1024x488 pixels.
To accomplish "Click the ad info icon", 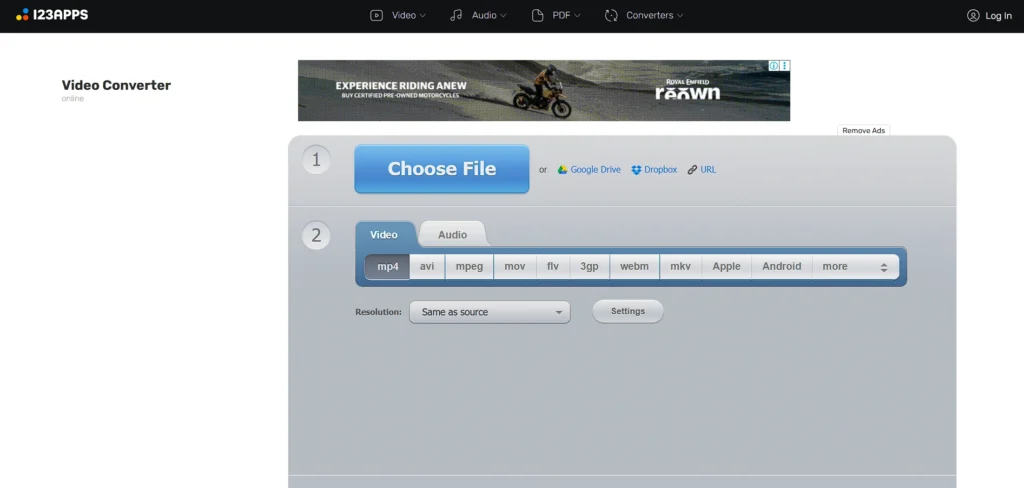I will click(x=774, y=65).
